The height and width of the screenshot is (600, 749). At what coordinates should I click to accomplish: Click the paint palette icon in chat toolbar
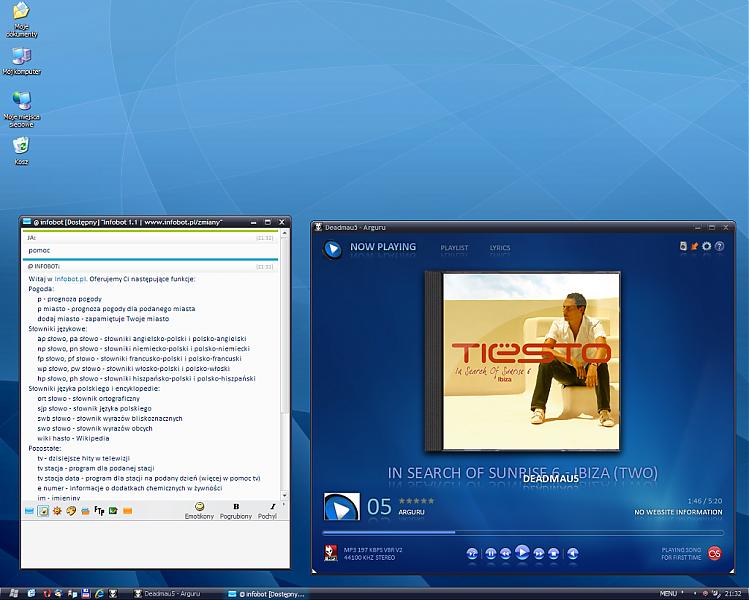[71, 511]
